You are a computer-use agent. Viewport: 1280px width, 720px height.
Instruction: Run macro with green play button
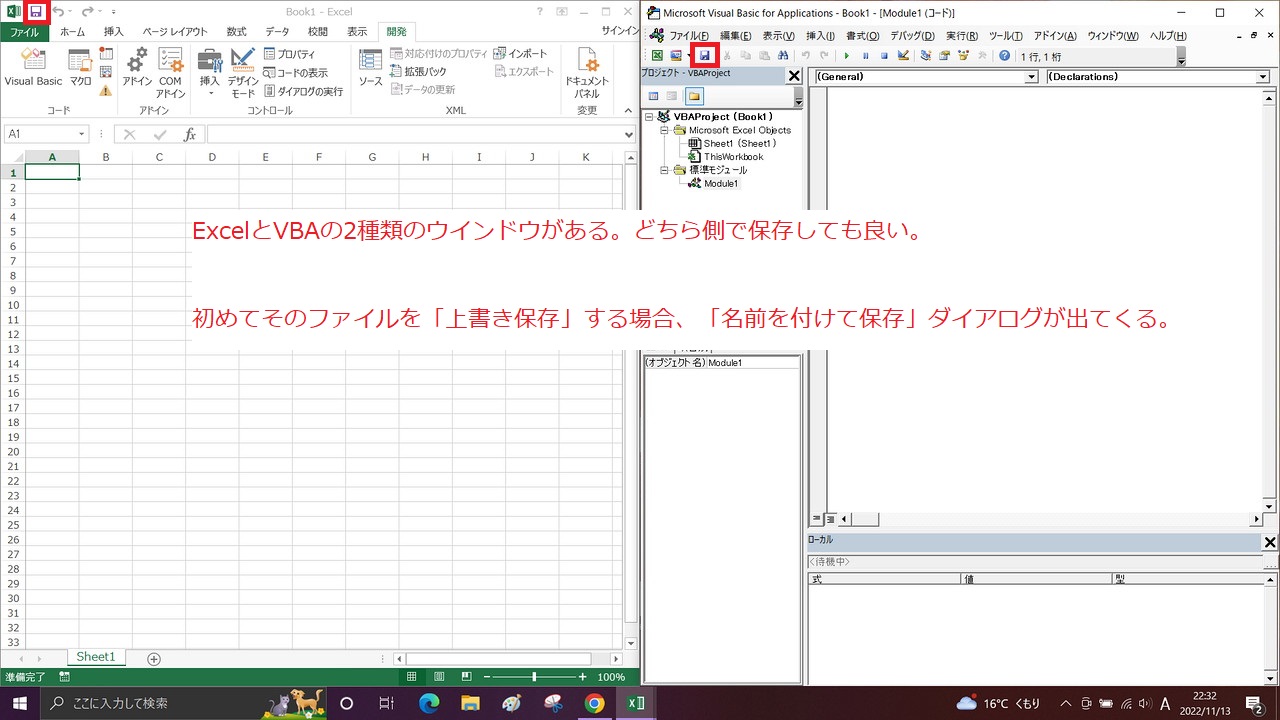click(x=847, y=56)
